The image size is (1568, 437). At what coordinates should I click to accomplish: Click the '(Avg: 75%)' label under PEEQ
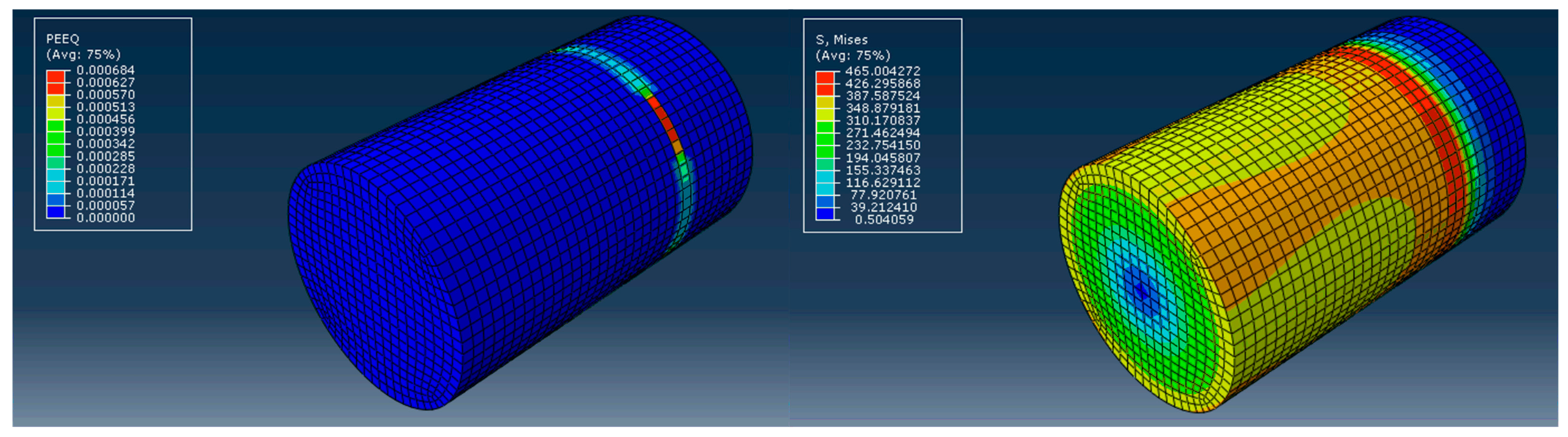(84, 55)
